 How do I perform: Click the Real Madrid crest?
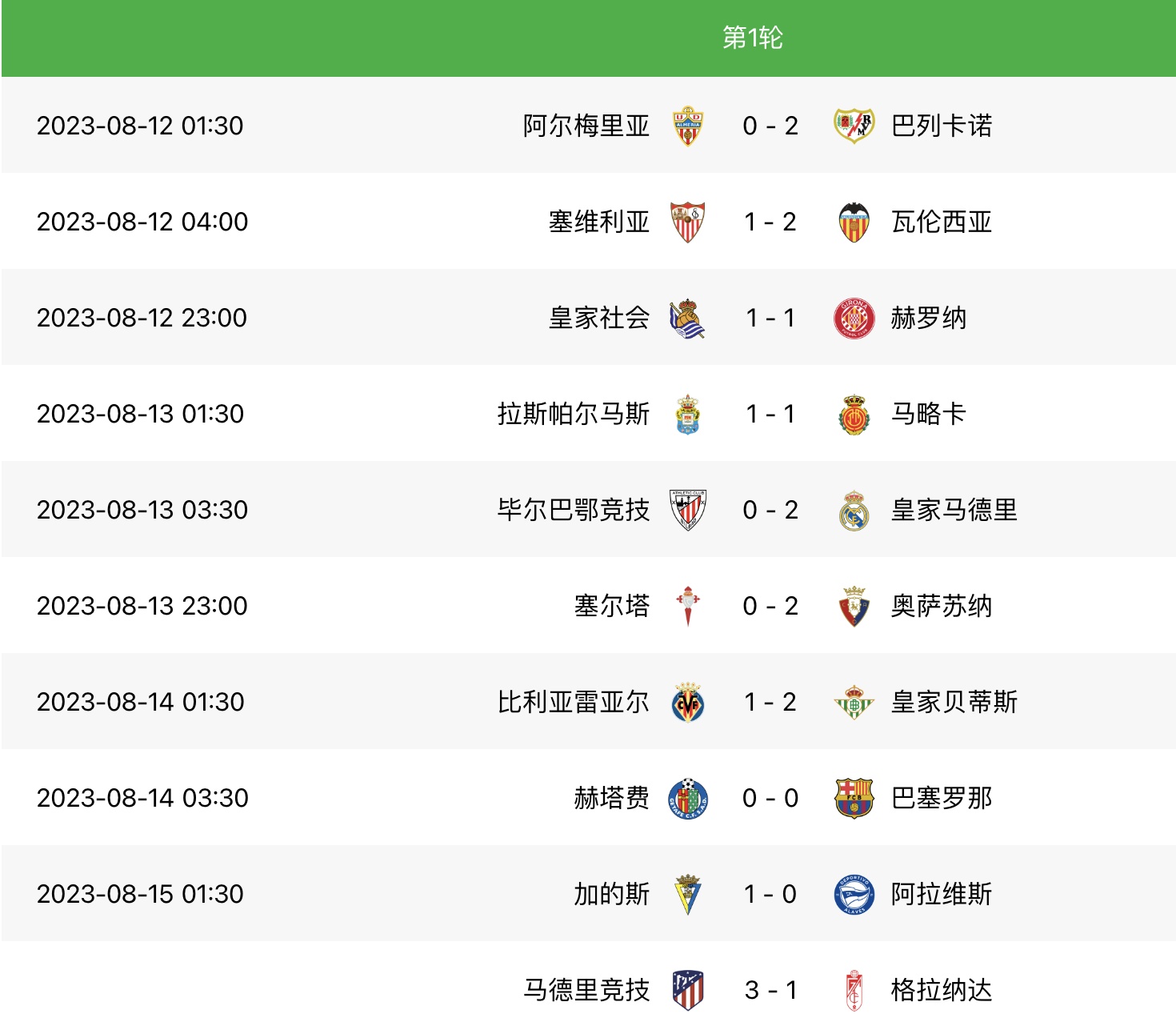854,510
